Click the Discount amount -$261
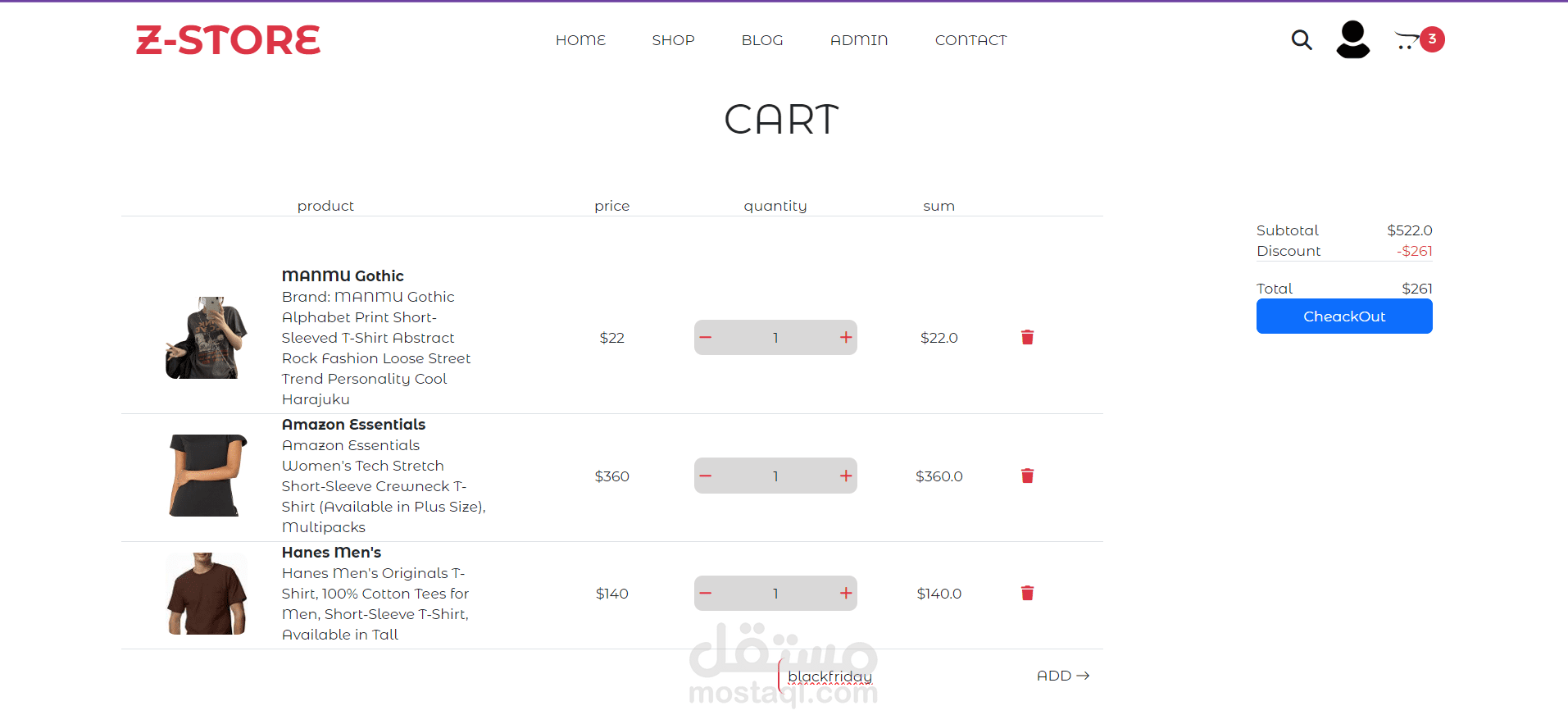 pyautogui.click(x=1415, y=251)
